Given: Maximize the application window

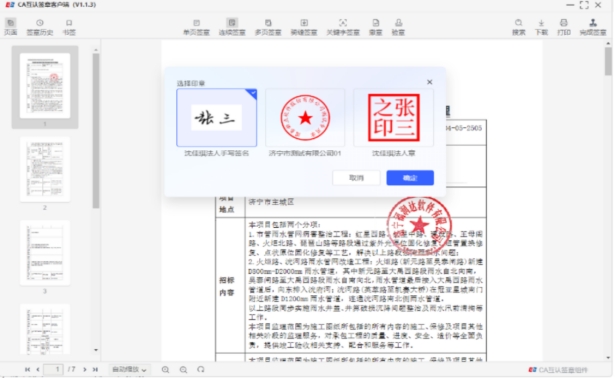Looking at the screenshot, I should pyautogui.click(x=584, y=5).
